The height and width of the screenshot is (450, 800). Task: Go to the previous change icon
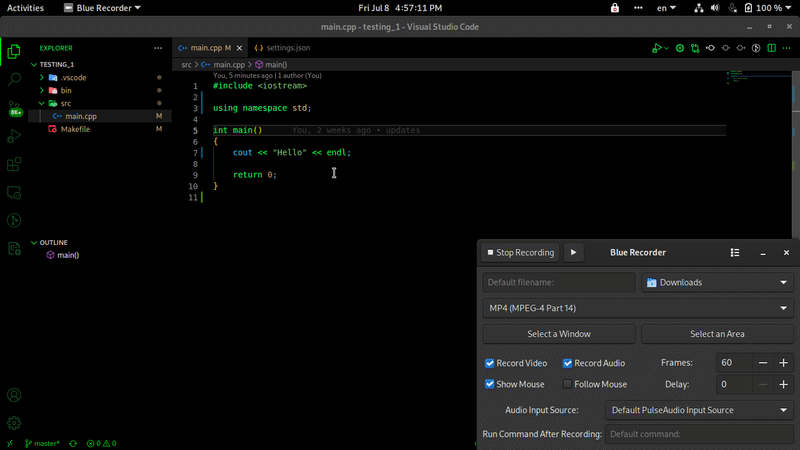coord(710,48)
